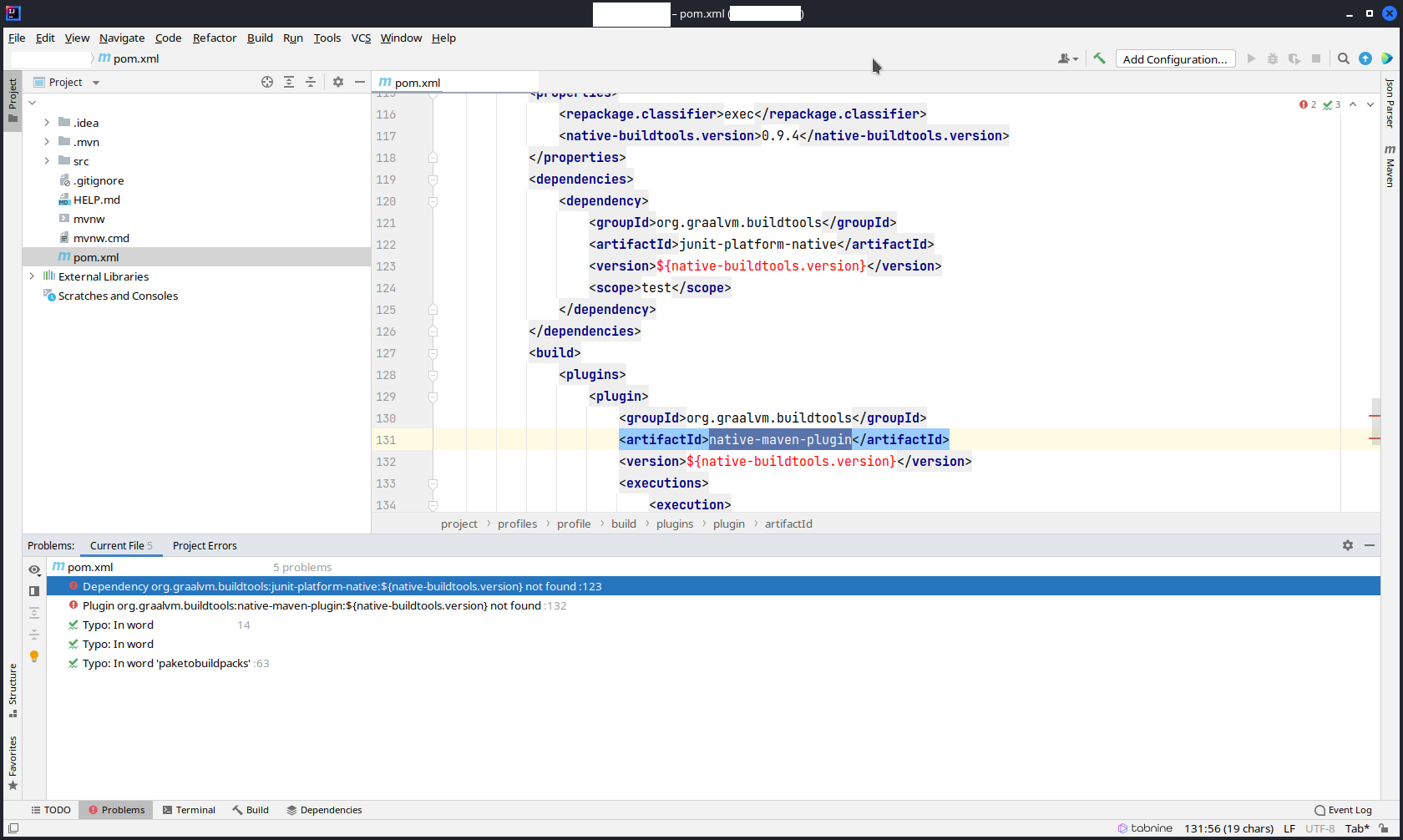Open the Tools menu

coord(327,38)
